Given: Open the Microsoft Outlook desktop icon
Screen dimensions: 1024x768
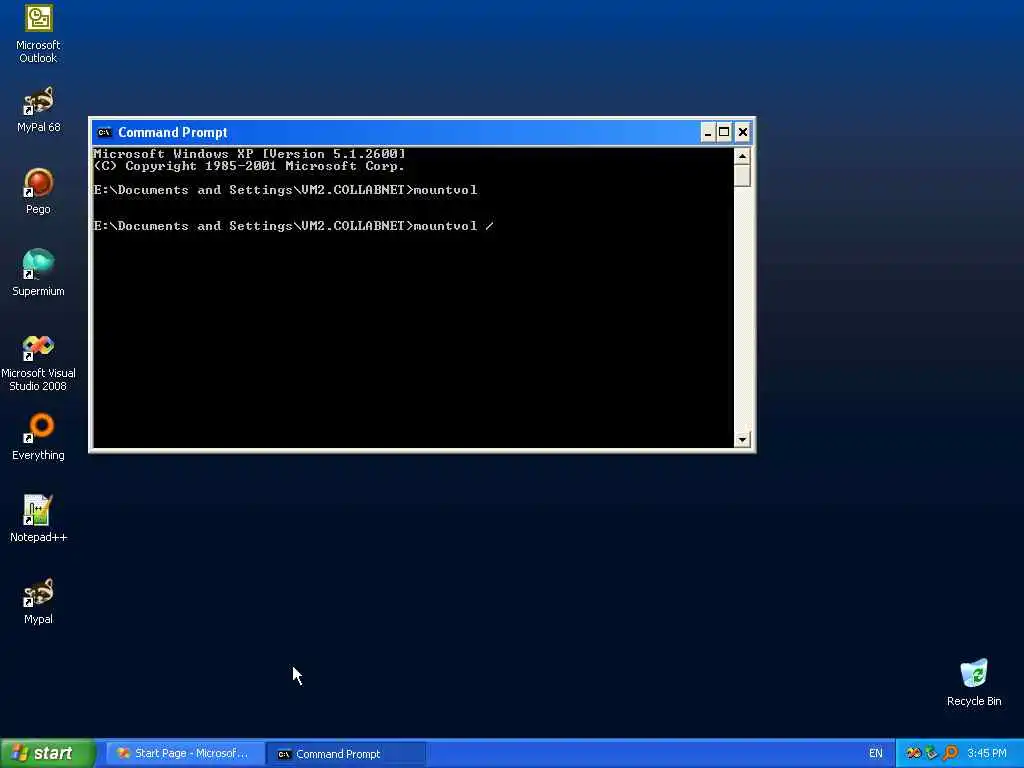Looking at the screenshot, I should pyautogui.click(x=38, y=34).
